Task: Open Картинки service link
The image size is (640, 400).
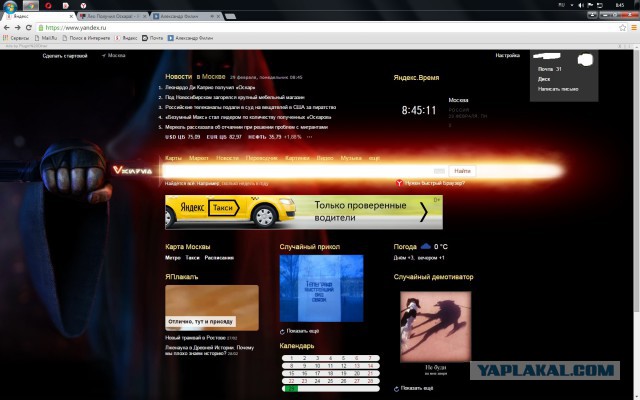Action: 297,158
